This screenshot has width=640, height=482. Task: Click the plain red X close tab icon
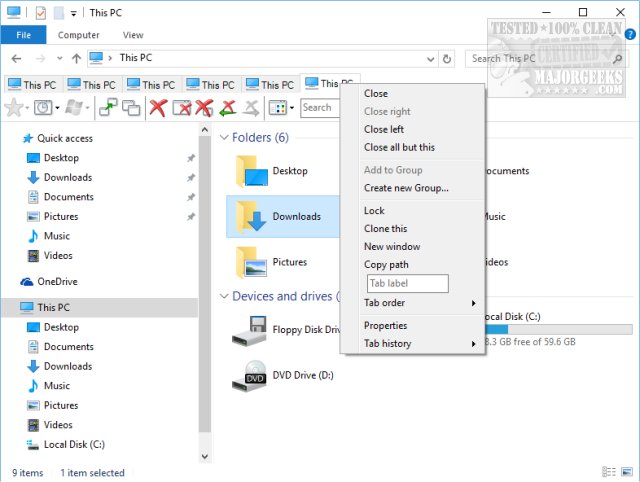tap(158, 108)
